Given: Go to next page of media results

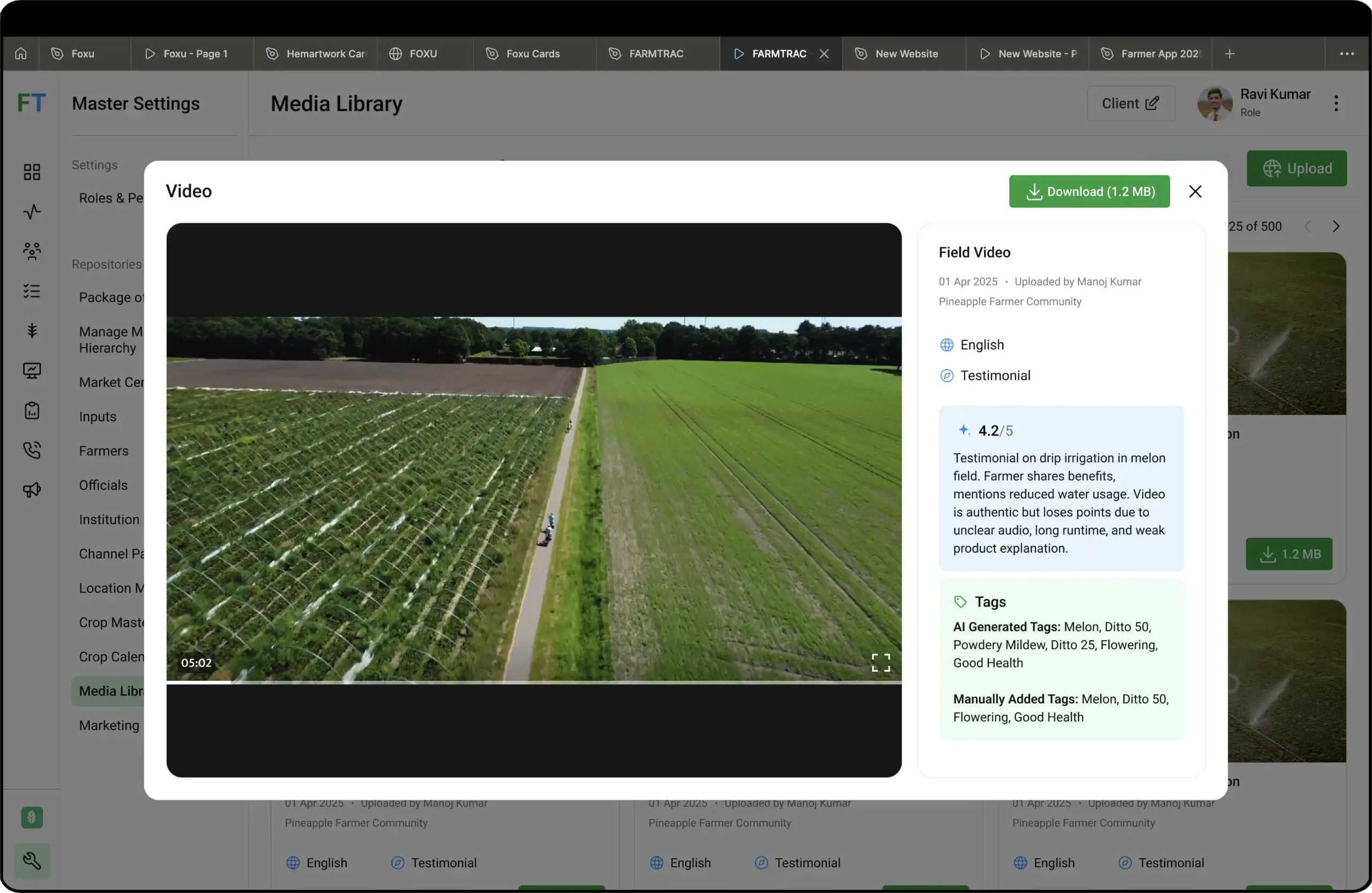Looking at the screenshot, I should (x=1336, y=227).
